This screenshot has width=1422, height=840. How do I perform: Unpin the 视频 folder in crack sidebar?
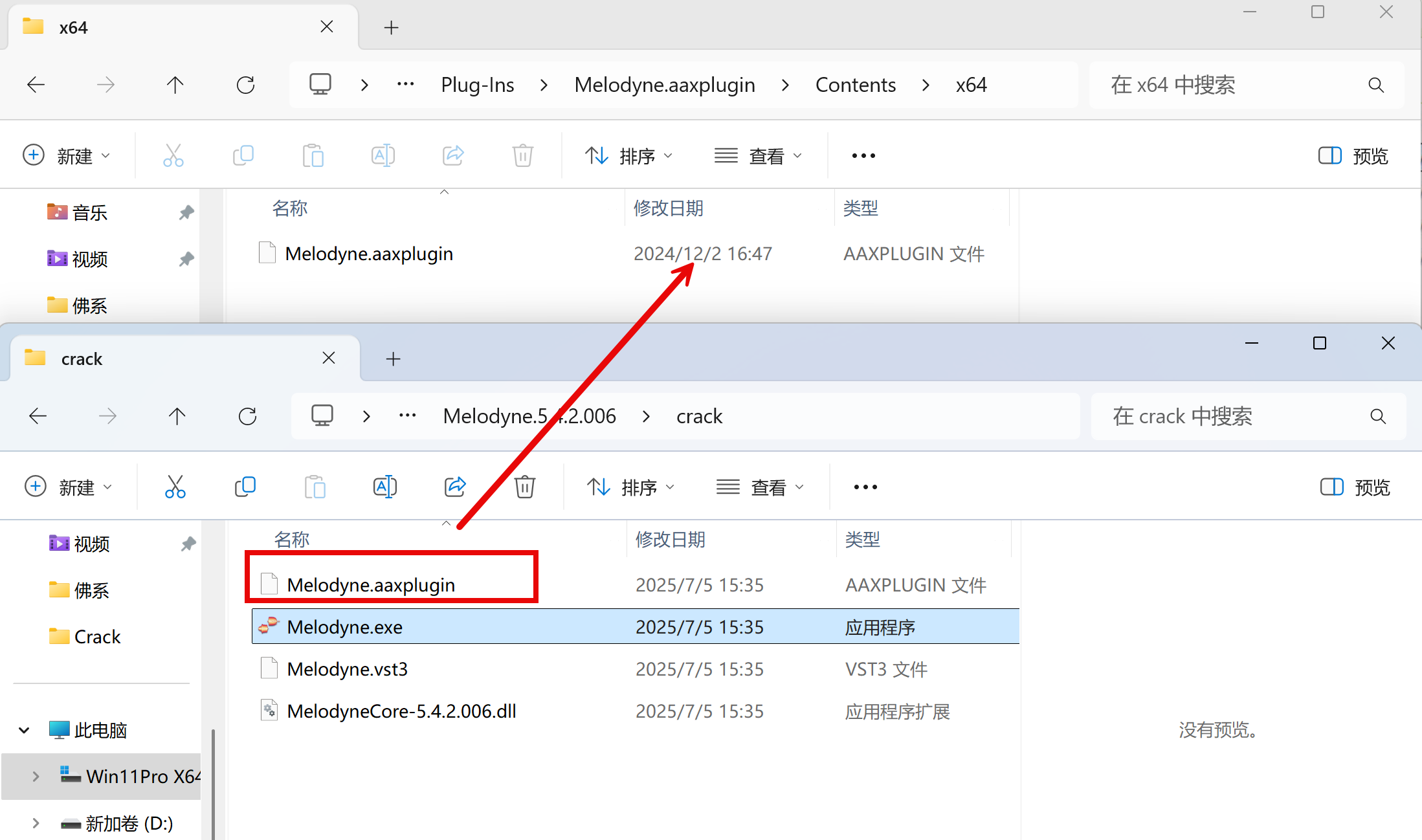click(x=188, y=544)
